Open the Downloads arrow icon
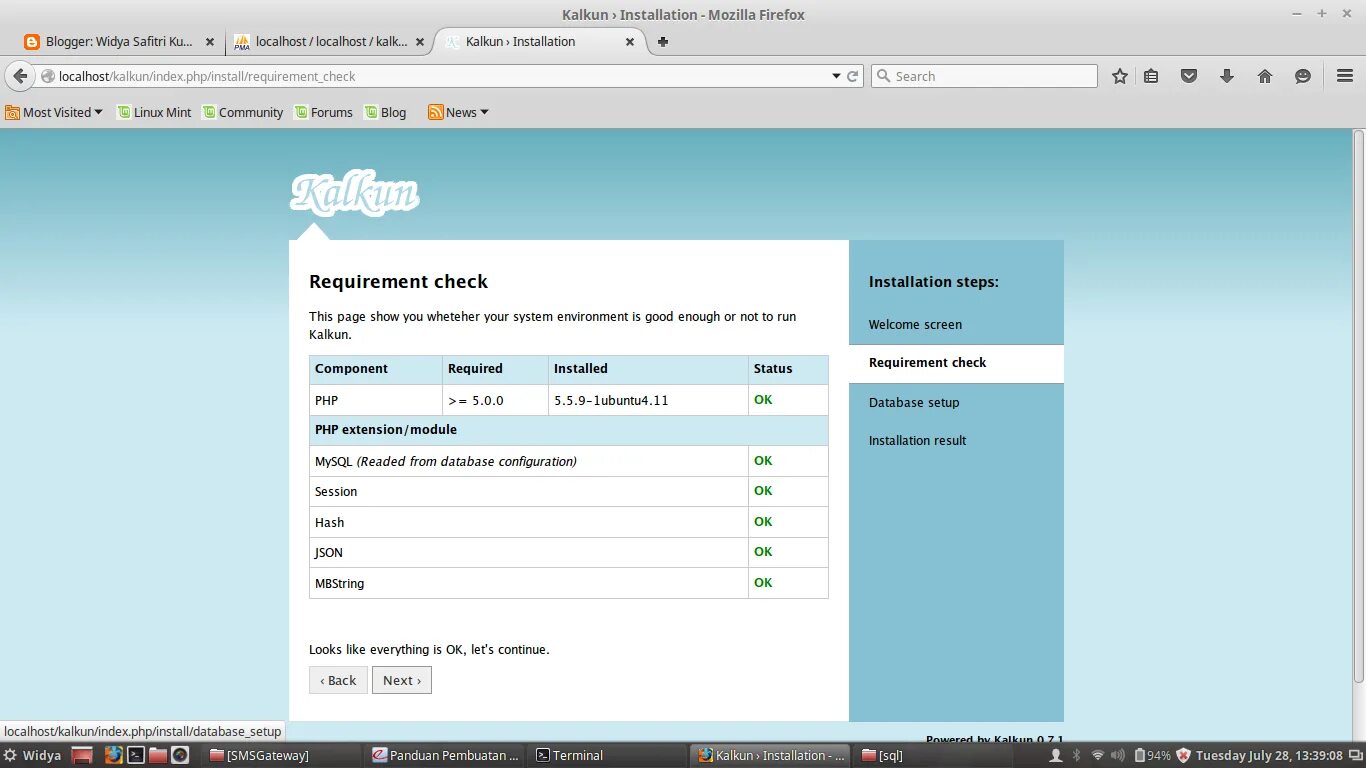This screenshot has height=768, width=1366. (x=1227, y=76)
